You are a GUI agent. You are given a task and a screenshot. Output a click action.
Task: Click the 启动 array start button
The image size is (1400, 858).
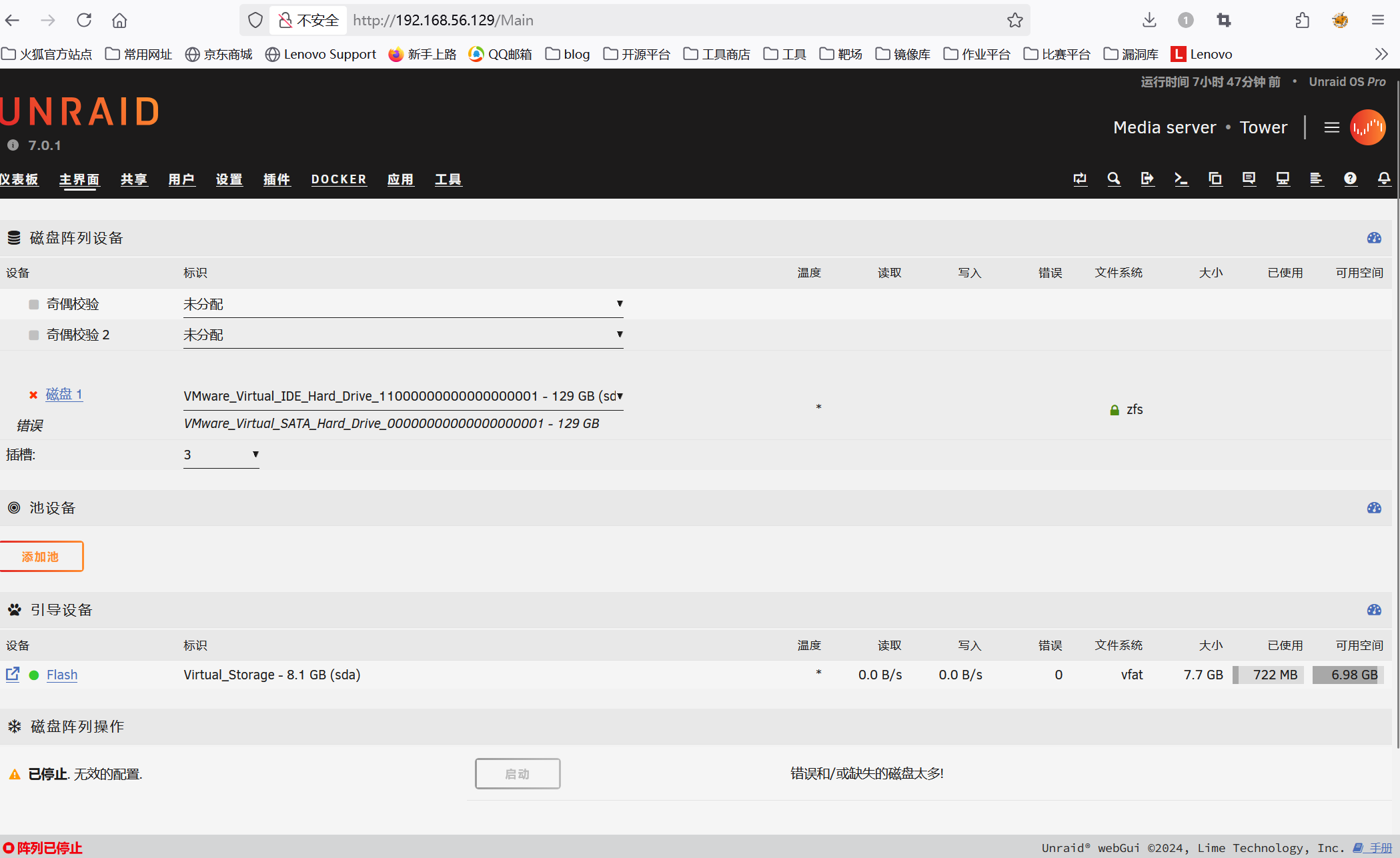(518, 773)
